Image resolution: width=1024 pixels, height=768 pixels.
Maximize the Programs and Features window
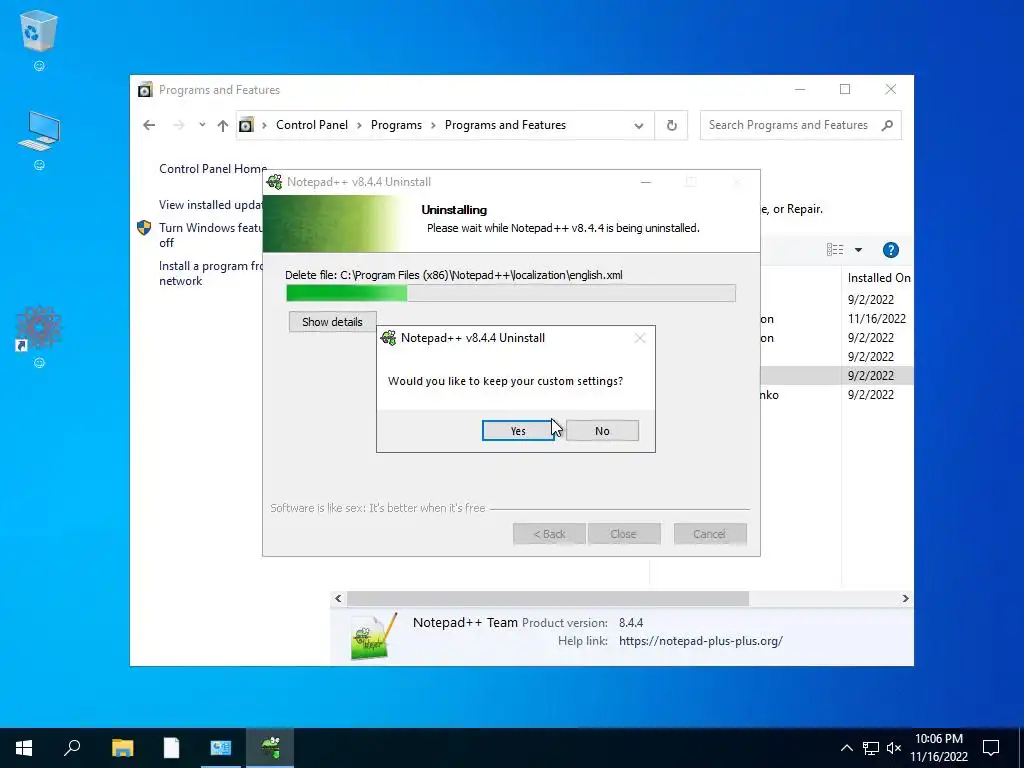tap(845, 89)
